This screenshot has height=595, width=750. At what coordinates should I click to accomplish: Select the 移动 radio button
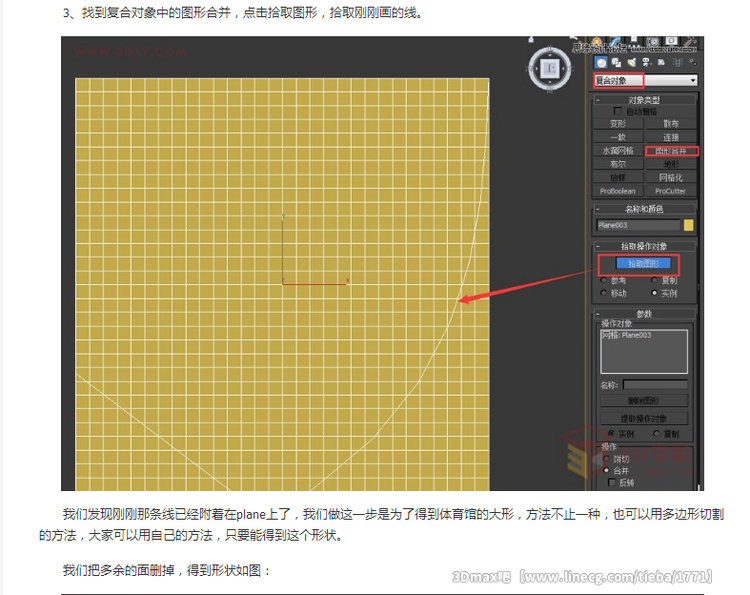(604, 293)
